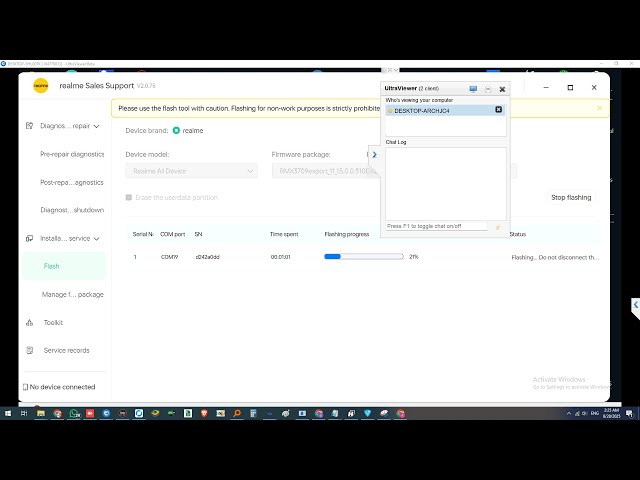The height and width of the screenshot is (480, 640).
Task: Click the realme logo icon
Action: tap(41, 86)
